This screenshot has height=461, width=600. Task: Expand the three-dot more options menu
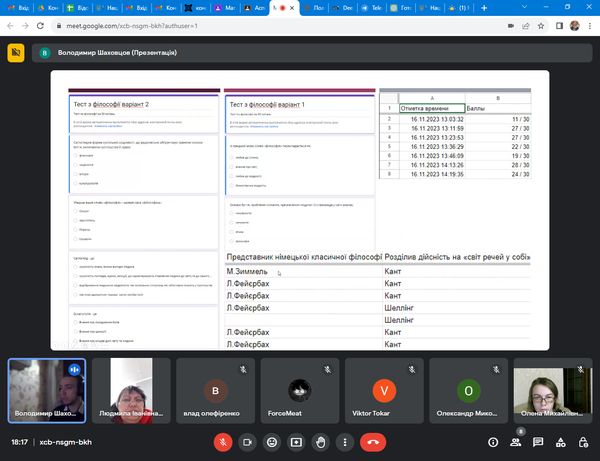345,441
